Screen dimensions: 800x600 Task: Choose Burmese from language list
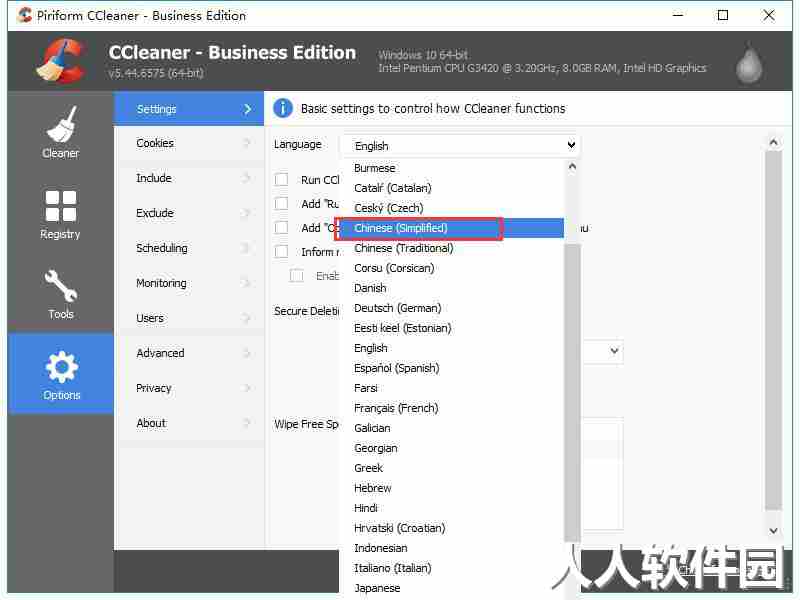pos(452,168)
